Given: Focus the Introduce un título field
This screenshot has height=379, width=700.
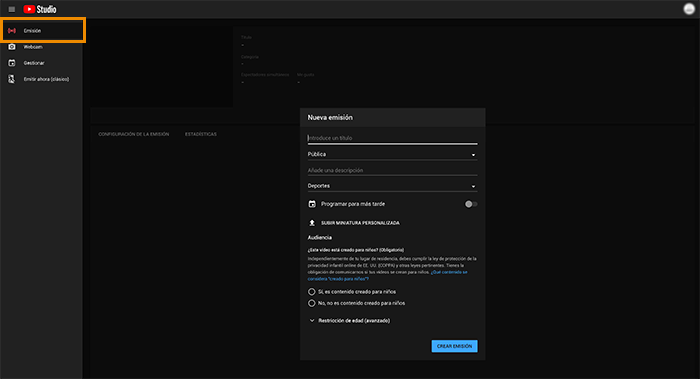Looking at the screenshot, I should coord(392,138).
